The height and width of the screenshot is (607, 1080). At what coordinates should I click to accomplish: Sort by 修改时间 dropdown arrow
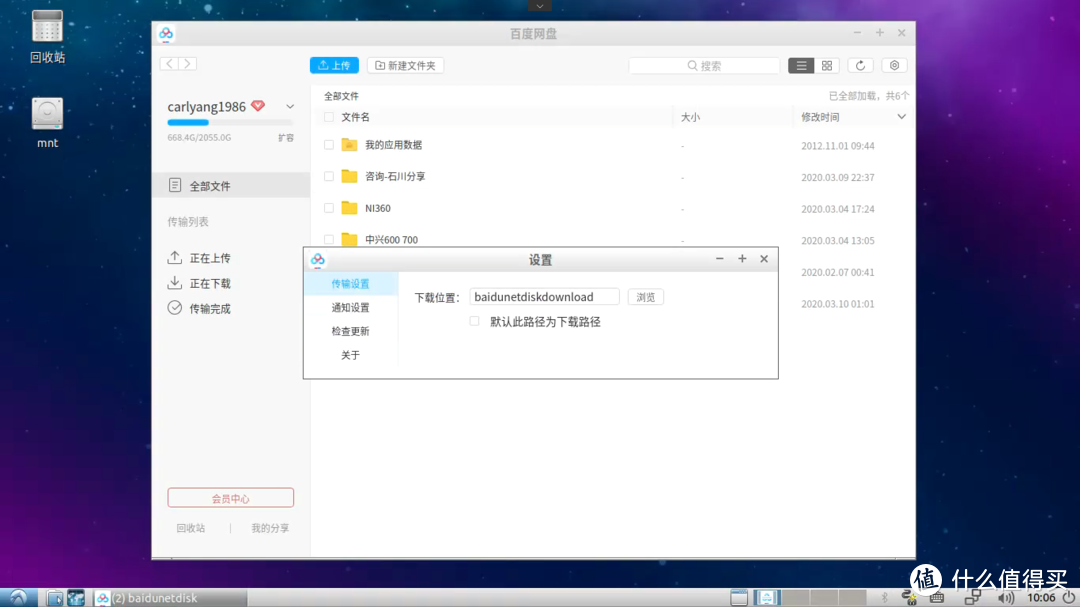(x=901, y=117)
